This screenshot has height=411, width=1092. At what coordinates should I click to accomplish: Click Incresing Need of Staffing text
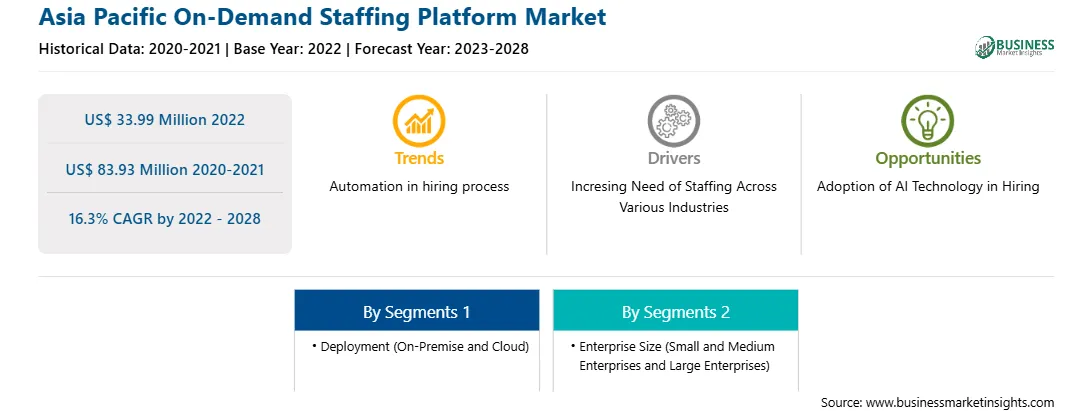673,197
